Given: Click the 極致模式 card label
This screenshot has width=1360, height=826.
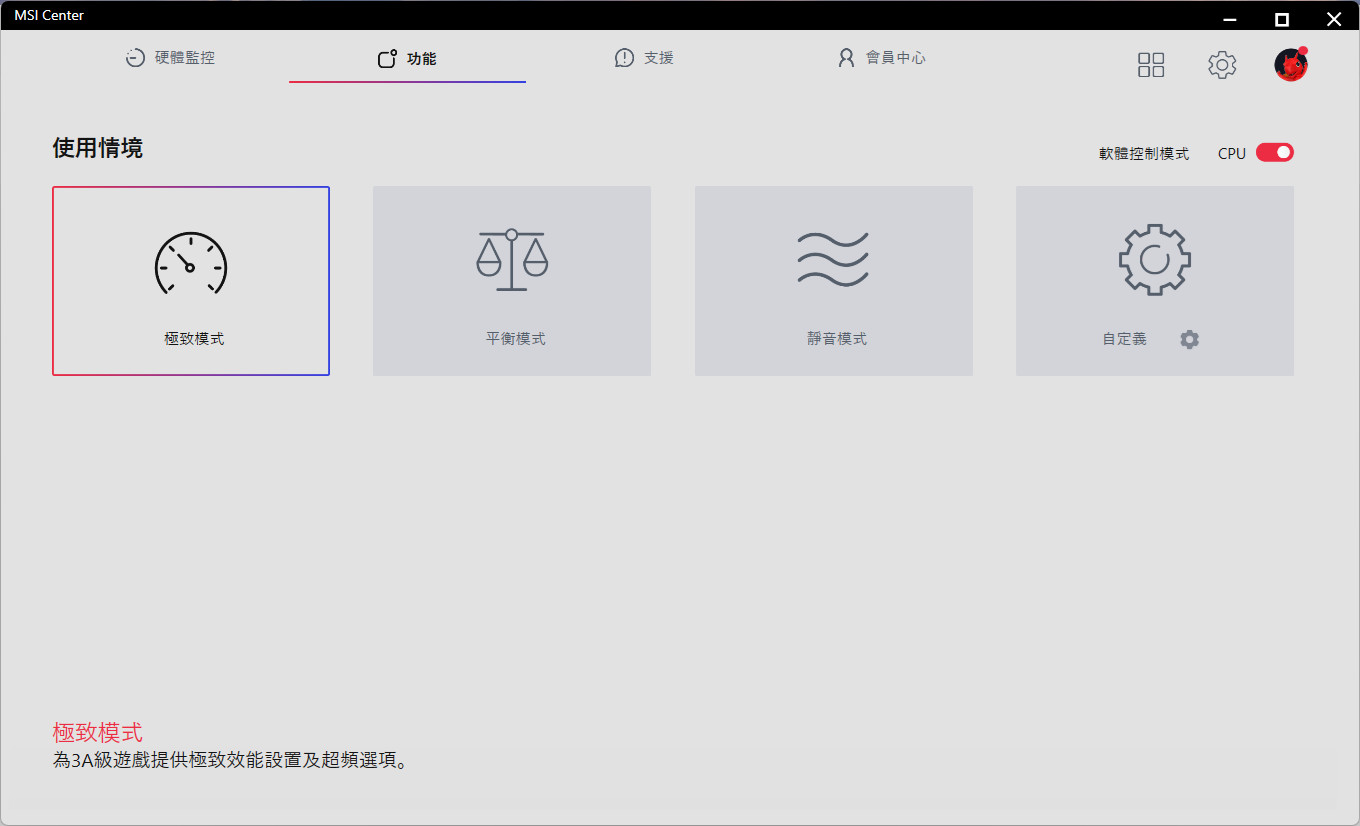Looking at the screenshot, I should tap(194, 339).
